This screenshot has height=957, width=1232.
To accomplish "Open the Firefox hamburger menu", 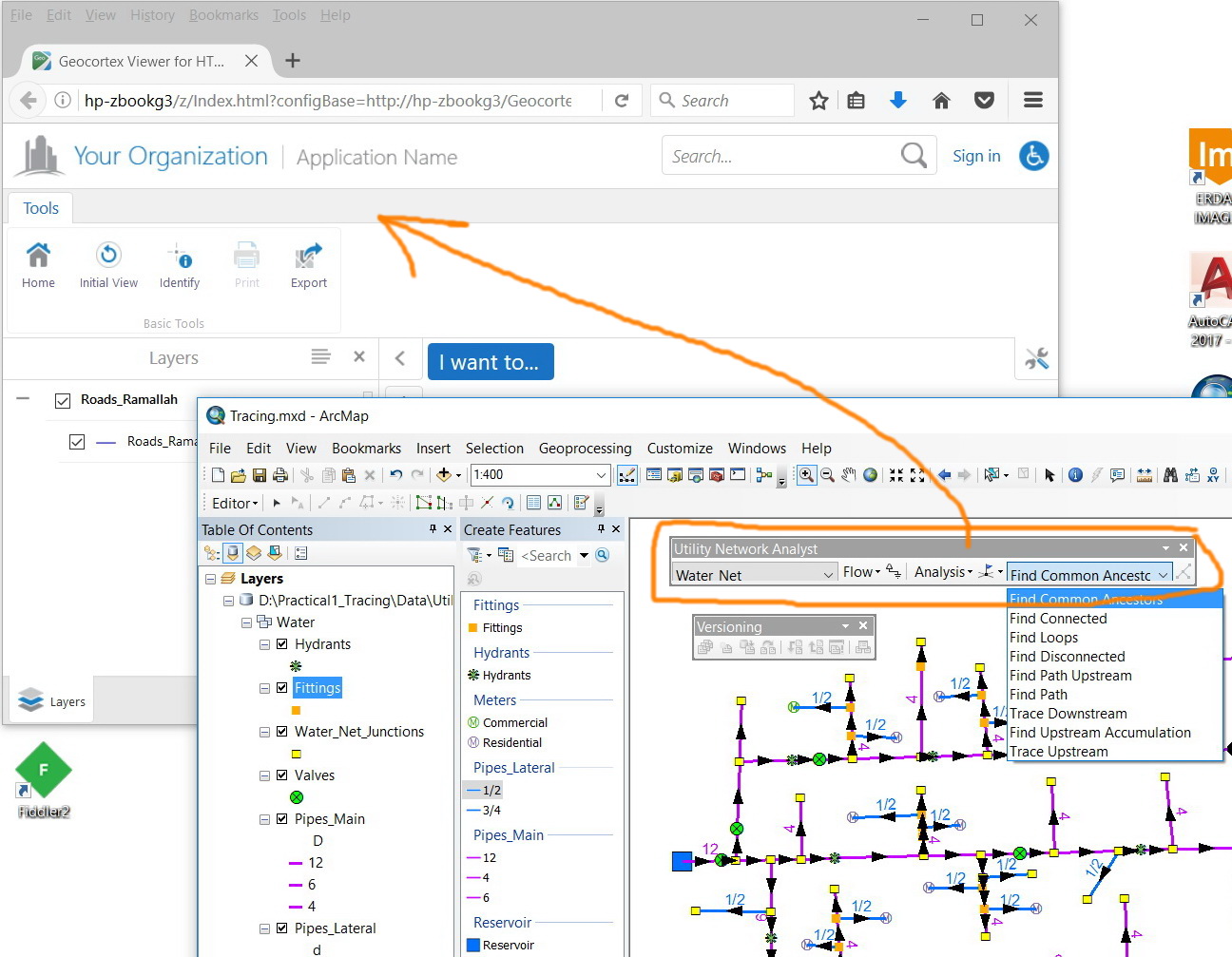I will [x=1033, y=101].
